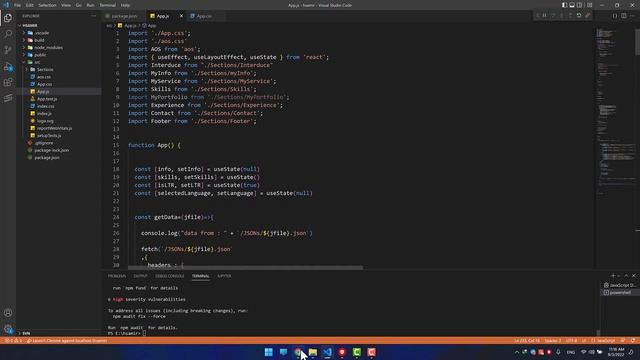Viewport: 640px width, 360px height.
Task: Click the line and column status indicator
Action: [x=527, y=340]
